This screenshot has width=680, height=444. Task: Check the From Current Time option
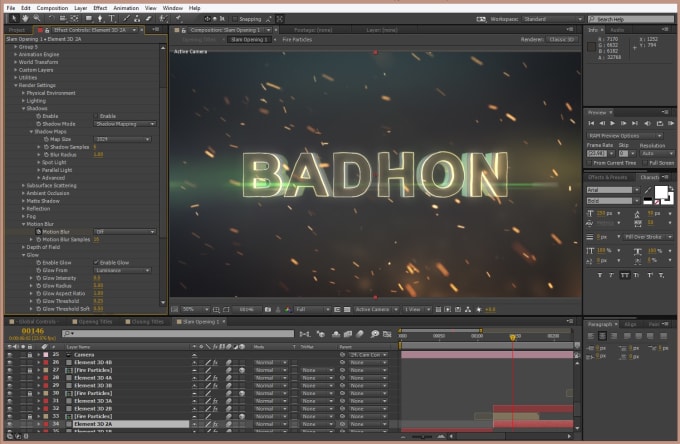click(x=589, y=163)
